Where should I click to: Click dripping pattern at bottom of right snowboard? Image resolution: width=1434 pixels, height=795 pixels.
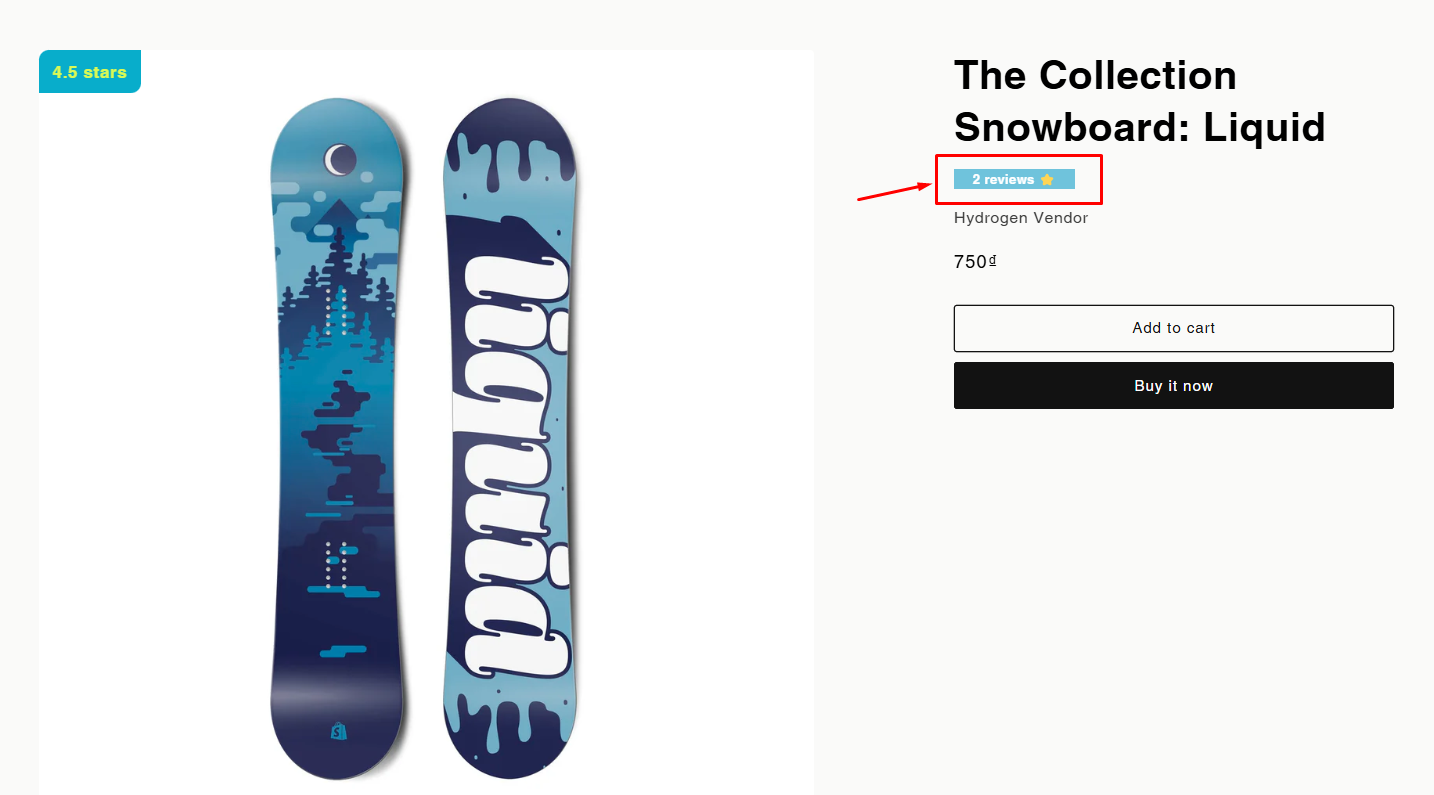(x=510, y=722)
